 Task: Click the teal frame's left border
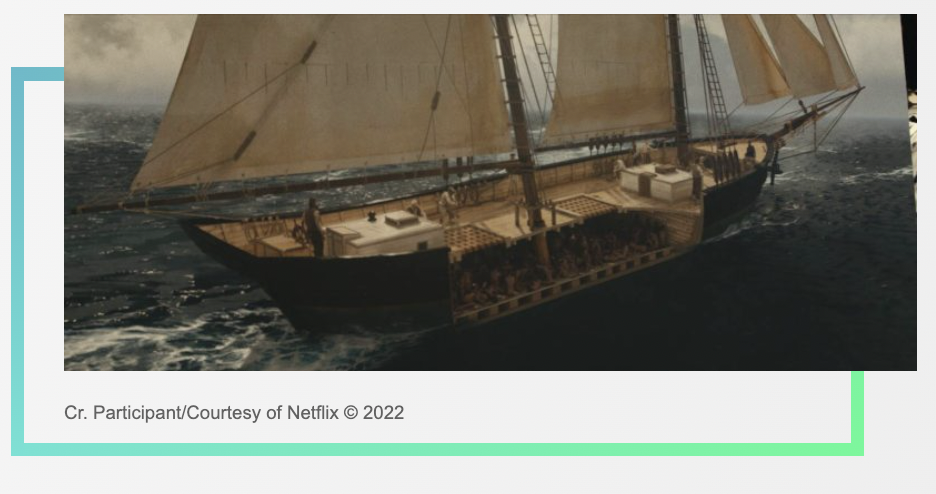pos(17,260)
